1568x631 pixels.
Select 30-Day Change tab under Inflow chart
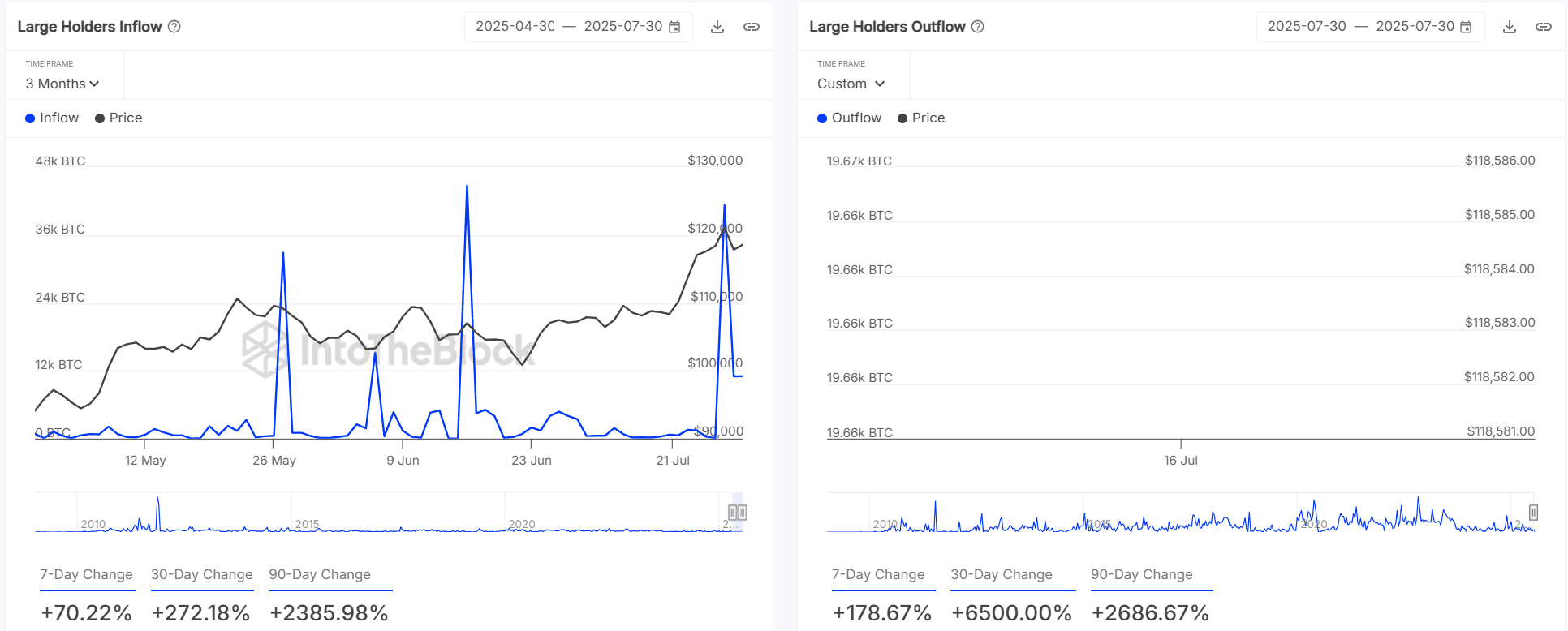click(202, 574)
